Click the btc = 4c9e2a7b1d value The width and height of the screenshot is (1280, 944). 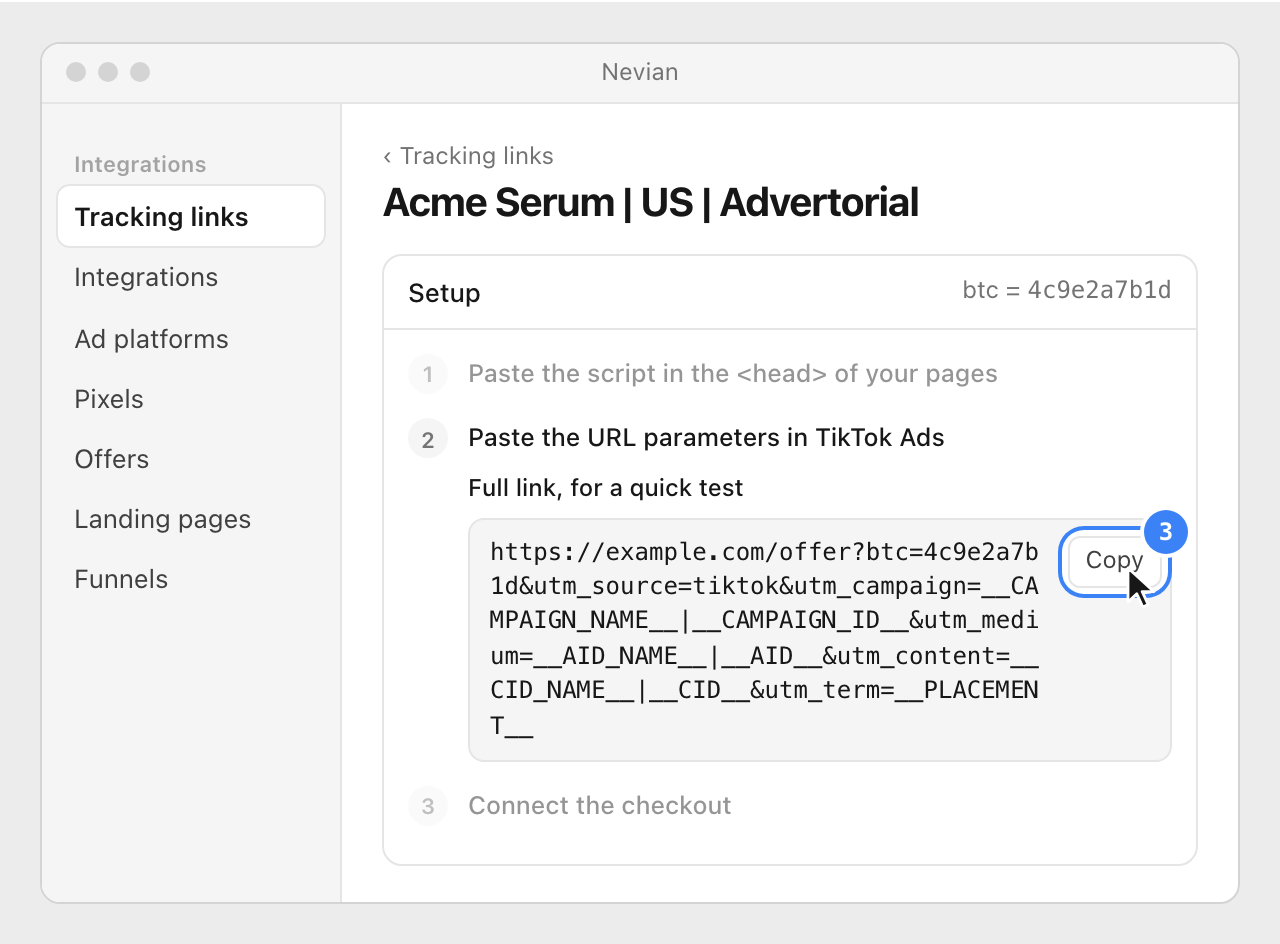tap(1066, 290)
